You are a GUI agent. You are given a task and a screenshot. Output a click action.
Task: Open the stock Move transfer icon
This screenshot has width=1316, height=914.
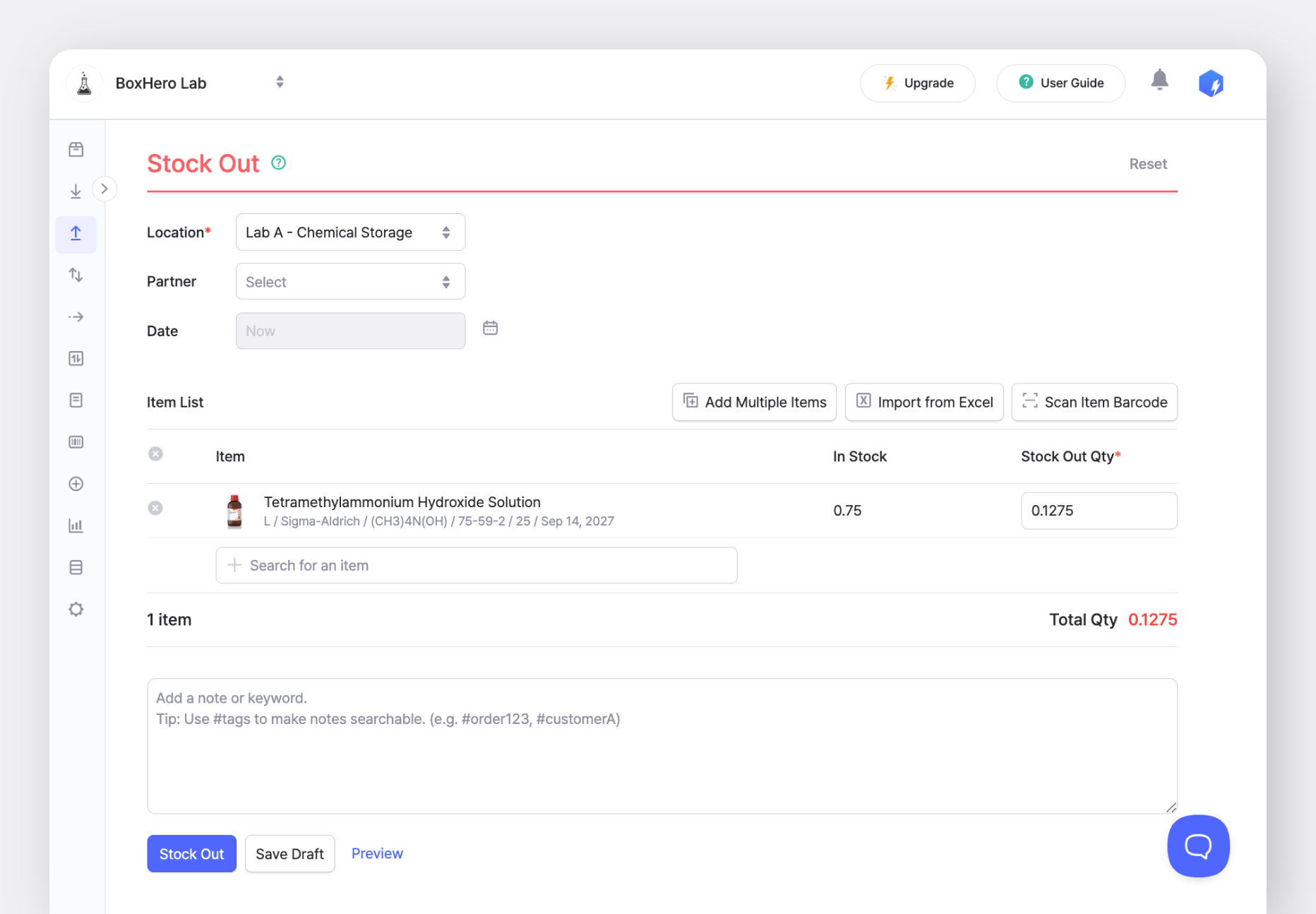(76, 275)
